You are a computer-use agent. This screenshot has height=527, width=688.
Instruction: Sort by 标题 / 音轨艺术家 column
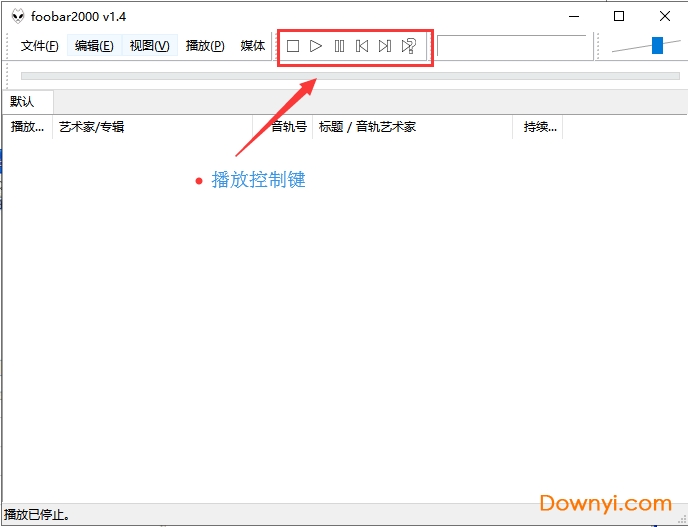click(412, 127)
